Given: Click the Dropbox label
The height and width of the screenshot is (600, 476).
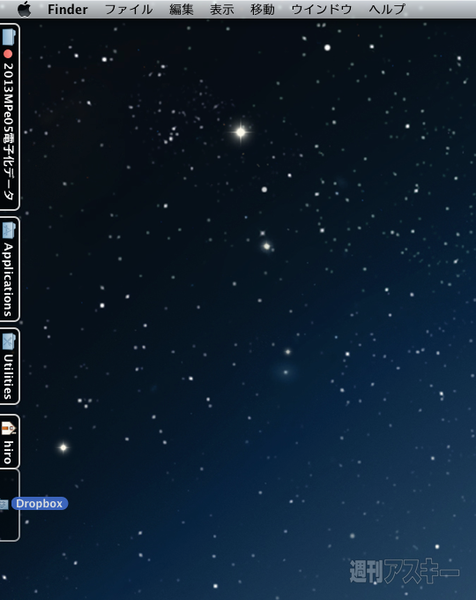Looking at the screenshot, I should [x=39, y=504].
